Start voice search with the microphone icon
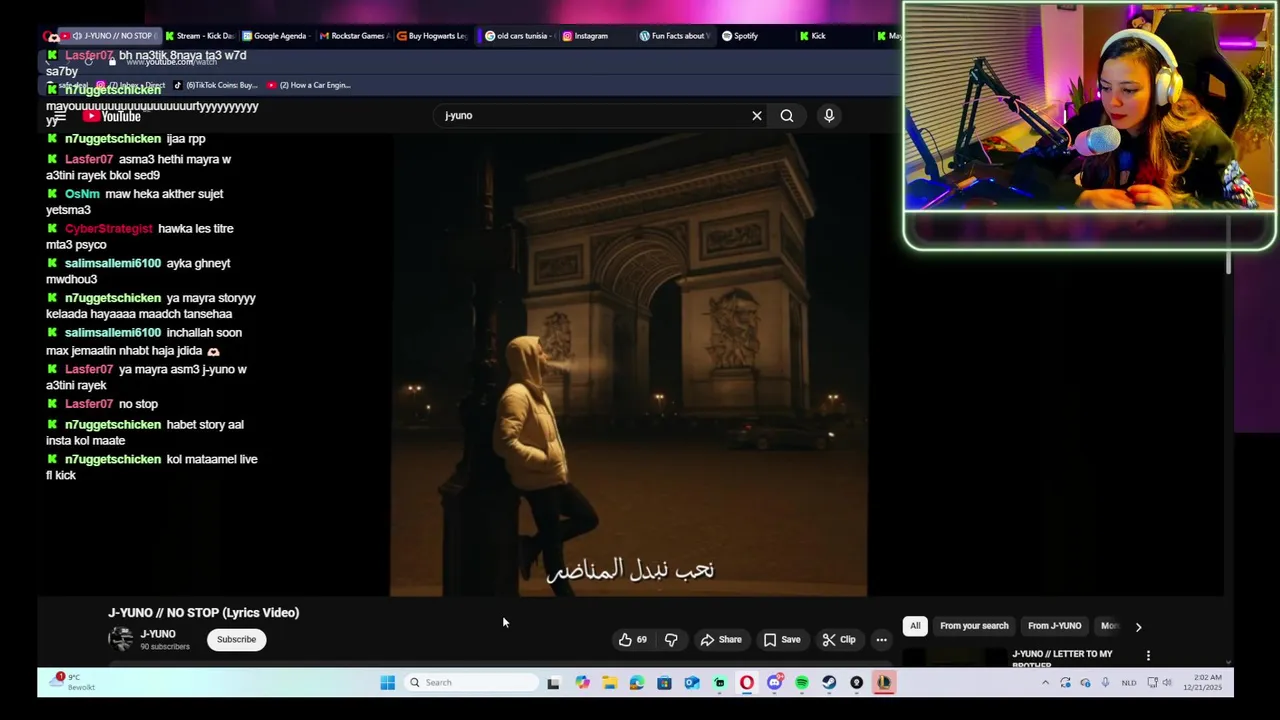The width and height of the screenshot is (1280, 720). pyautogui.click(x=829, y=116)
